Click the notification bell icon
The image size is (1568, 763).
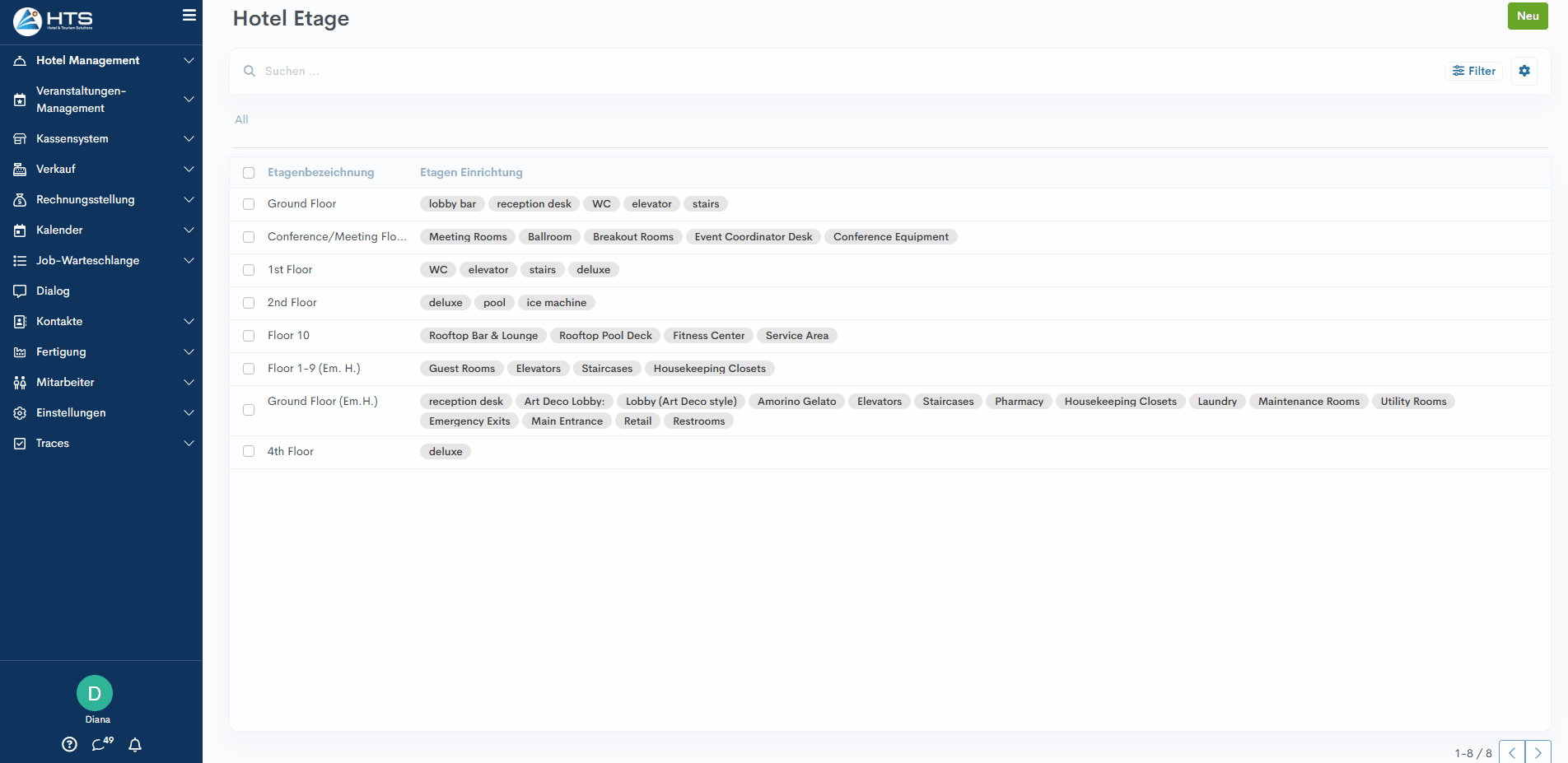click(x=135, y=744)
